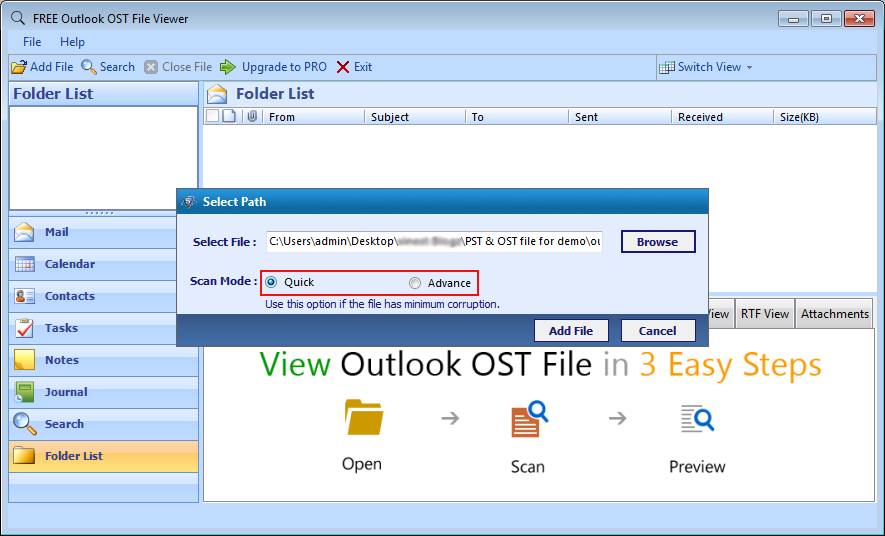Switch to the RTF View tab

pos(765,314)
